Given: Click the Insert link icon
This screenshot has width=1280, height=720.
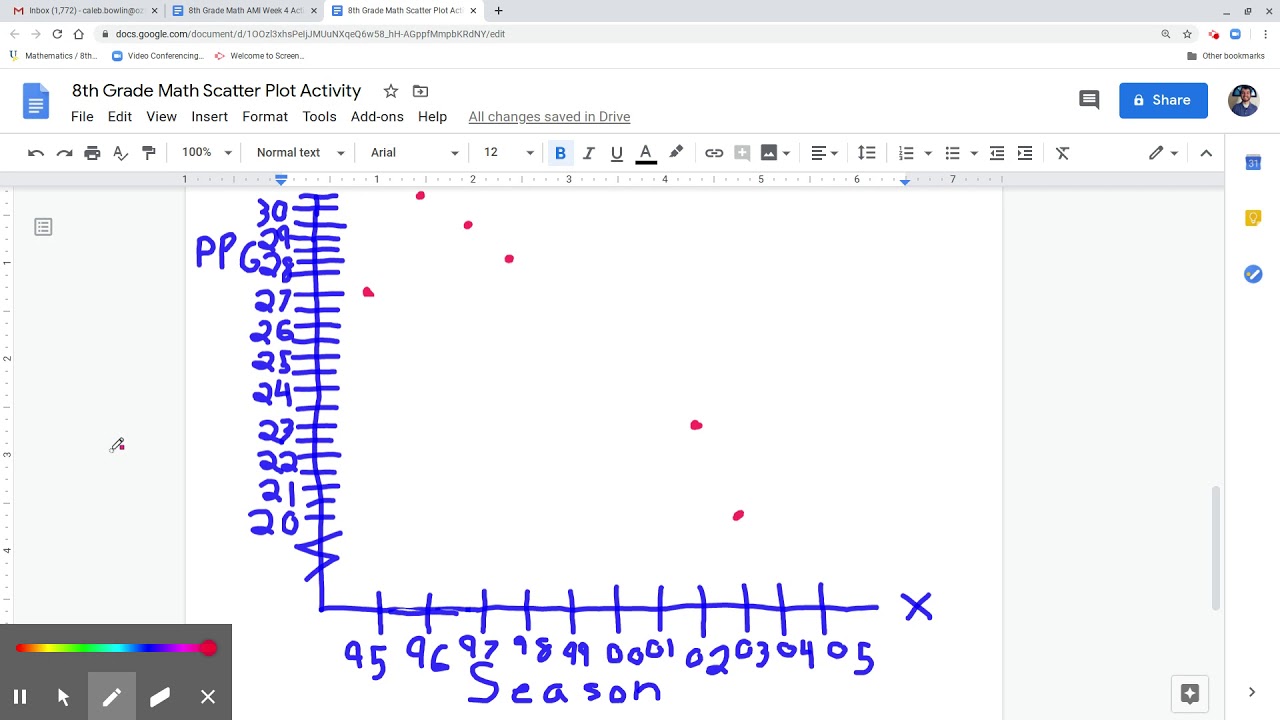Looking at the screenshot, I should (714, 153).
